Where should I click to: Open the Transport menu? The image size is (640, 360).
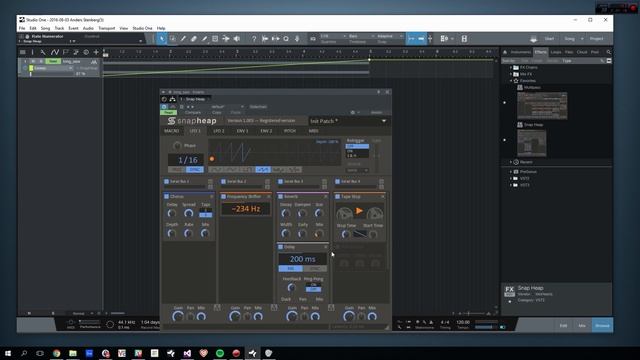click(107, 28)
